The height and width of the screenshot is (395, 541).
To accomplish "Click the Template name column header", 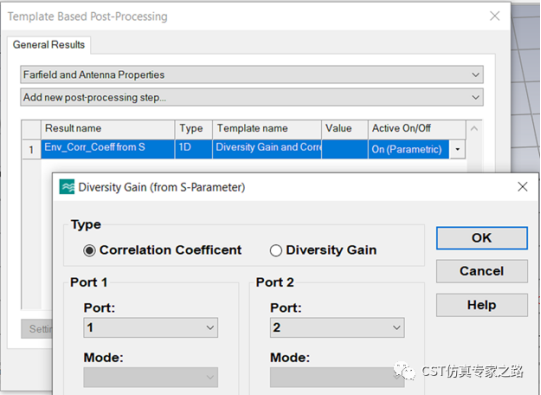I will [x=267, y=128].
